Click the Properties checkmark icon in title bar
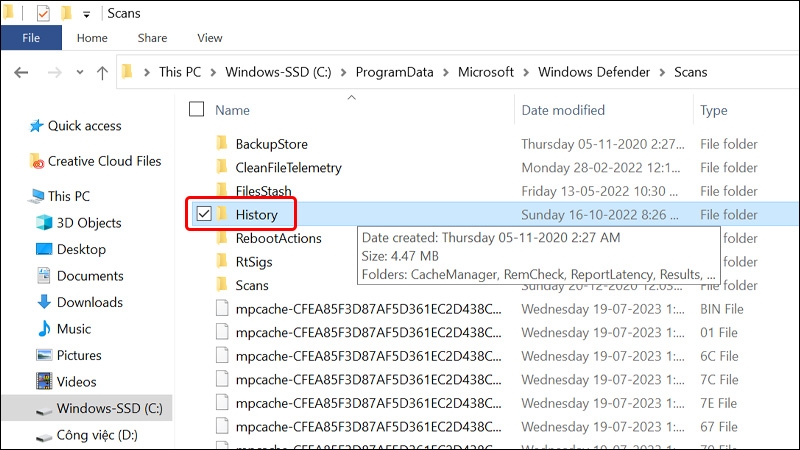This screenshot has height=450, width=800. [43, 13]
